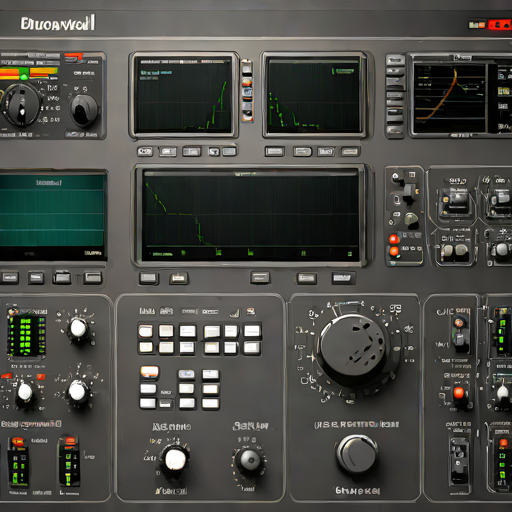Click the top gray key in the colored vertical strip between the upper displays
Image resolution: width=512 pixels, height=512 pixels.
point(247,68)
